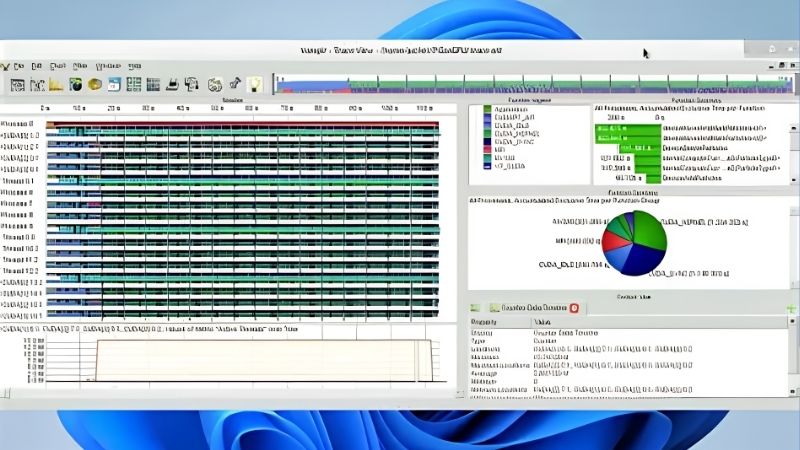The width and height of the screenshot is (800, 450).
Task: Open the green performance radar icon
Action: click(x=76, y=85)
